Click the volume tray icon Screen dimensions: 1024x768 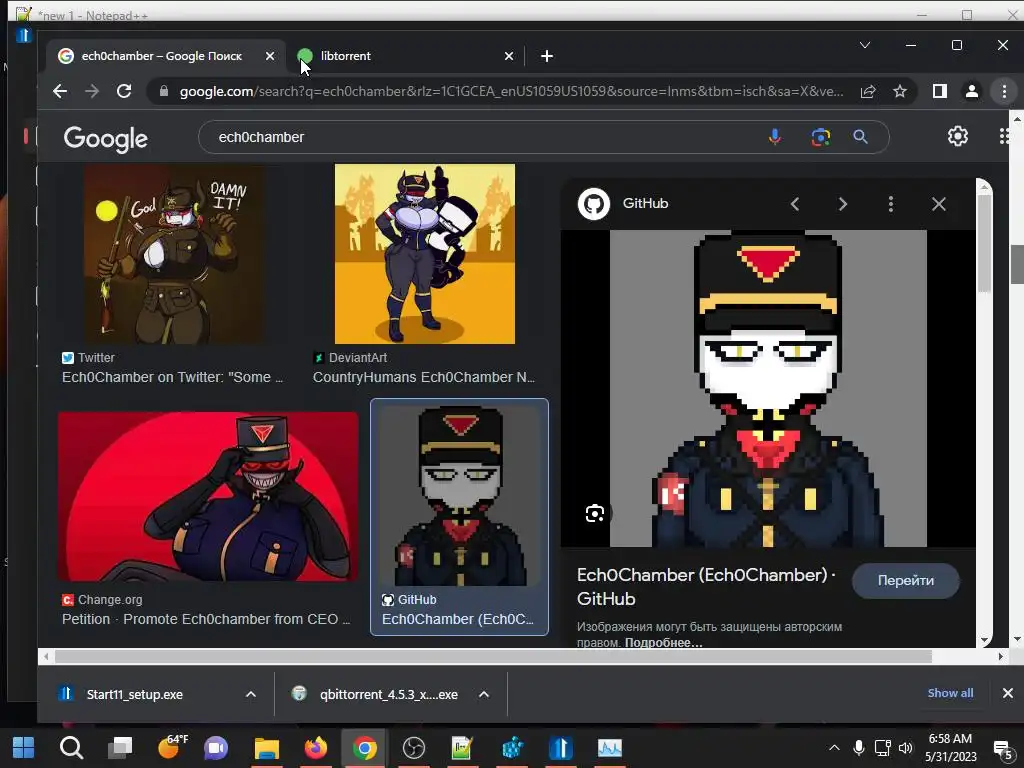point(905,748)
